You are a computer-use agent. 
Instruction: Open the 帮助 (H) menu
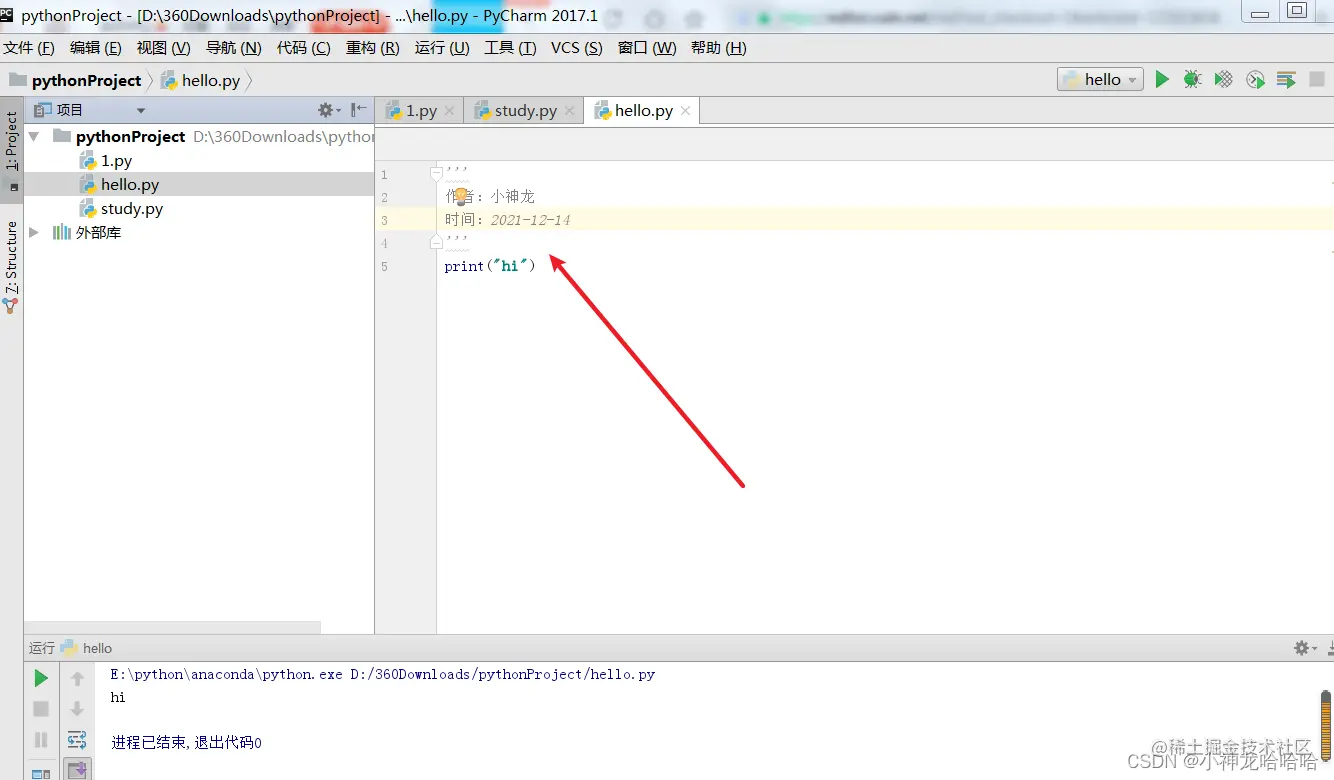pos(718,48)
